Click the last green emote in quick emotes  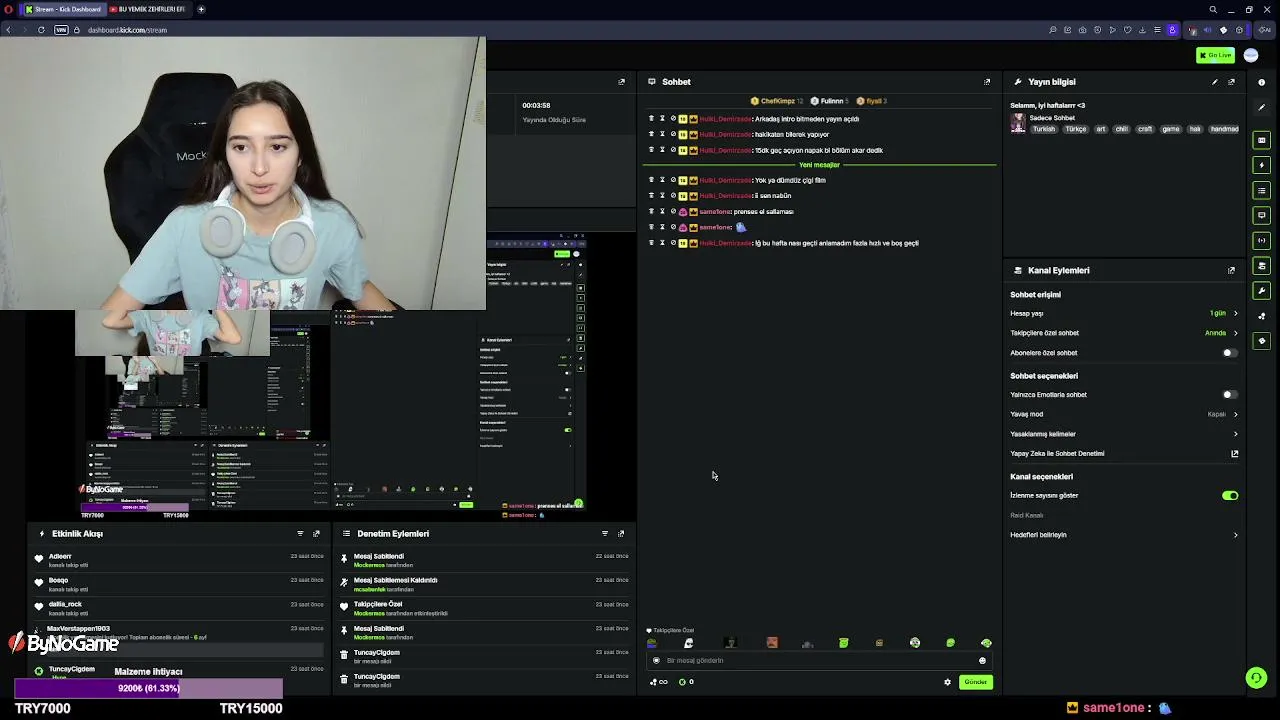point(986,643)
